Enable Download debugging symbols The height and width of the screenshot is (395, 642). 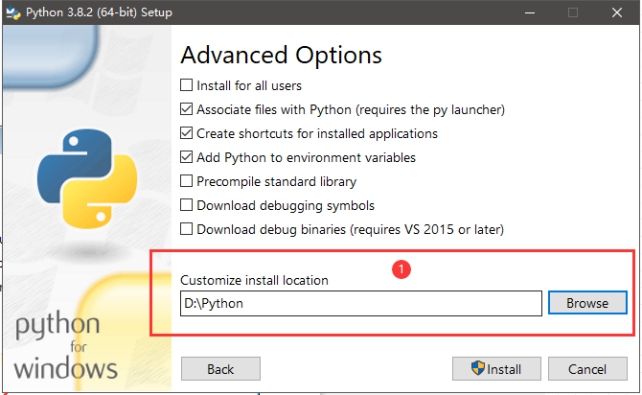tap(186, 205)
